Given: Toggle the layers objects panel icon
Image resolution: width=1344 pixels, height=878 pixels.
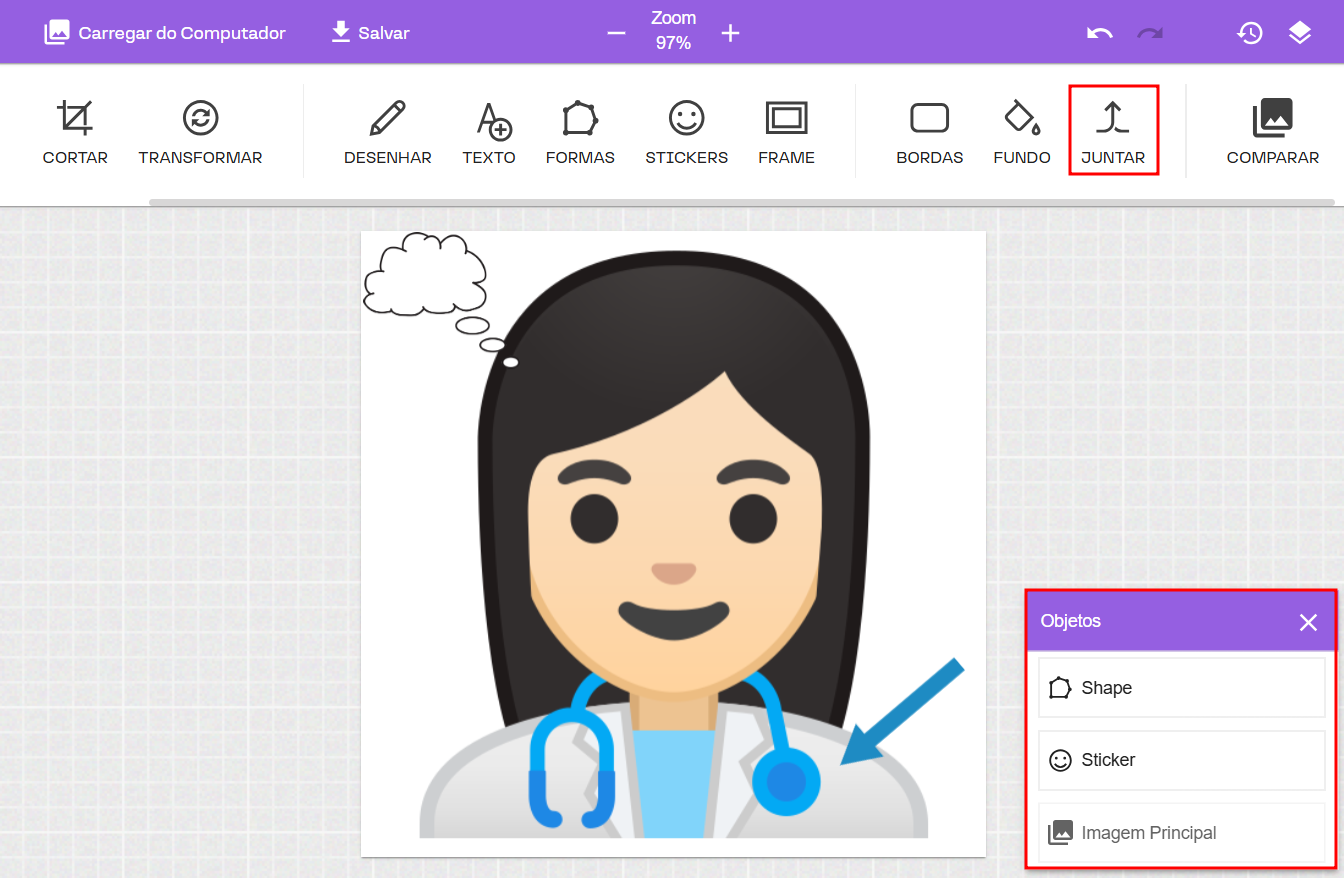Looking at the screenshot, I should [1299, 33].
